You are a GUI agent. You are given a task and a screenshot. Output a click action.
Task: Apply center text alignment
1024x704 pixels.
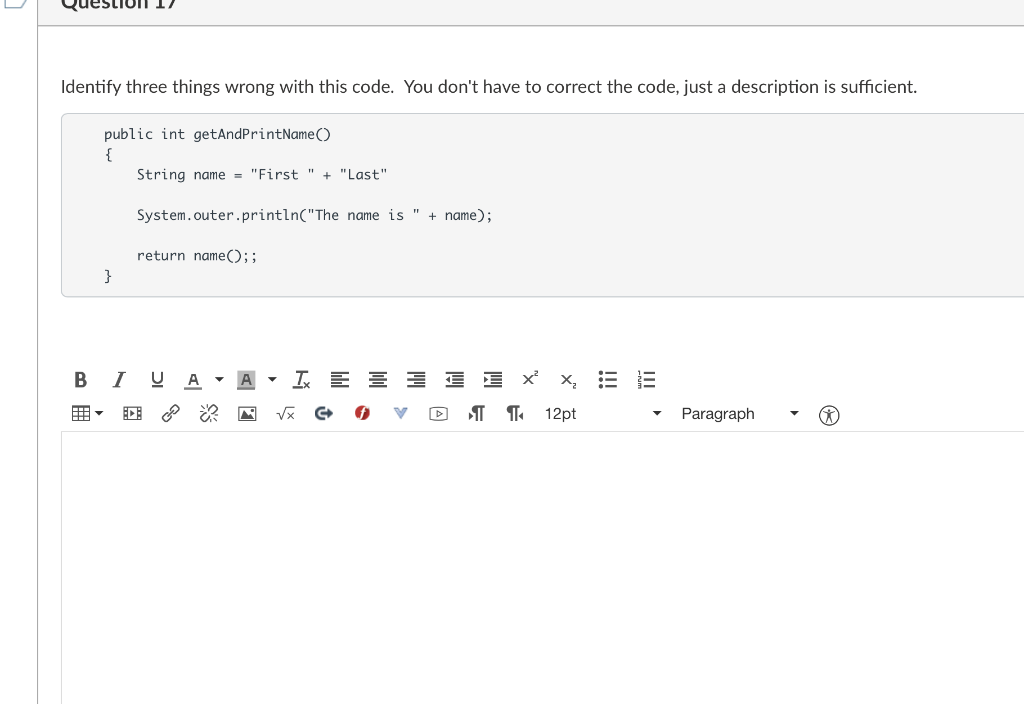[x=377, y=379]
